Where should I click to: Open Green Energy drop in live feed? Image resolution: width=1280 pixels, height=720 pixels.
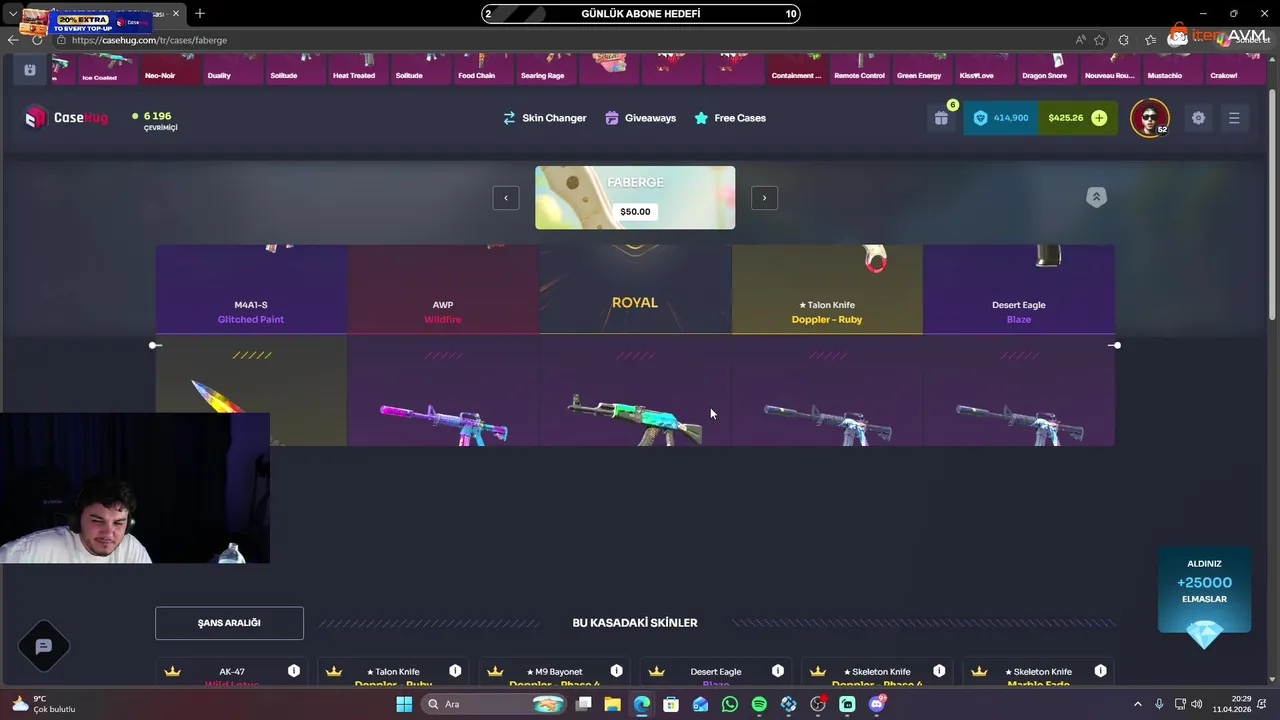point(919,69)
